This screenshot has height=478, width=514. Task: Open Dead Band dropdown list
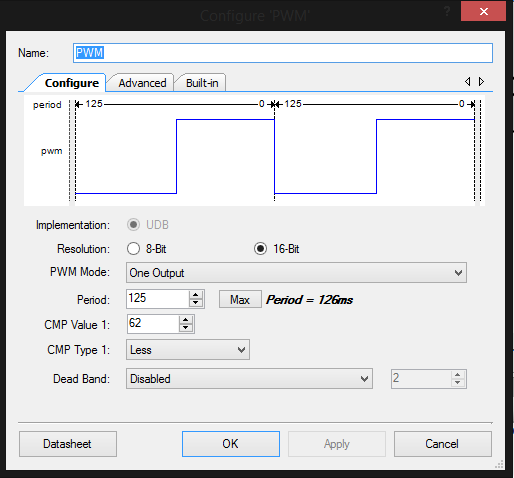[249, 379]
